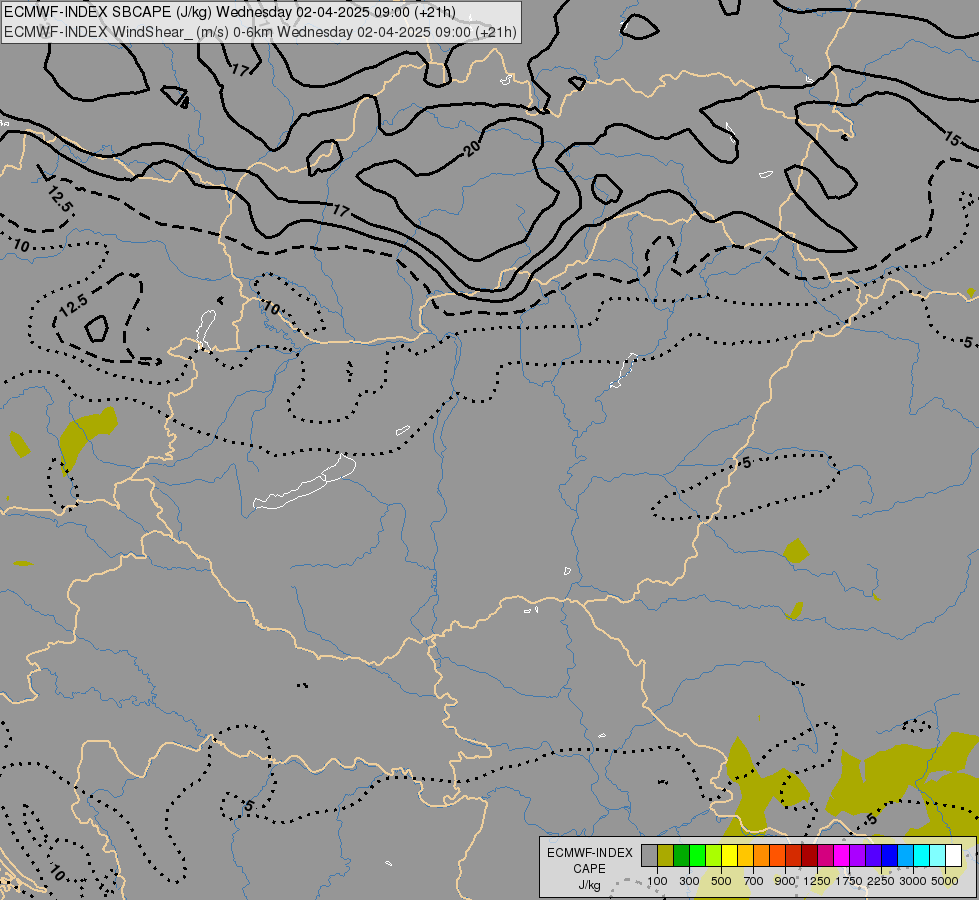Screen dimensions: 979x900
Task: Click the legend value '300'
Action: click(689, 881)
